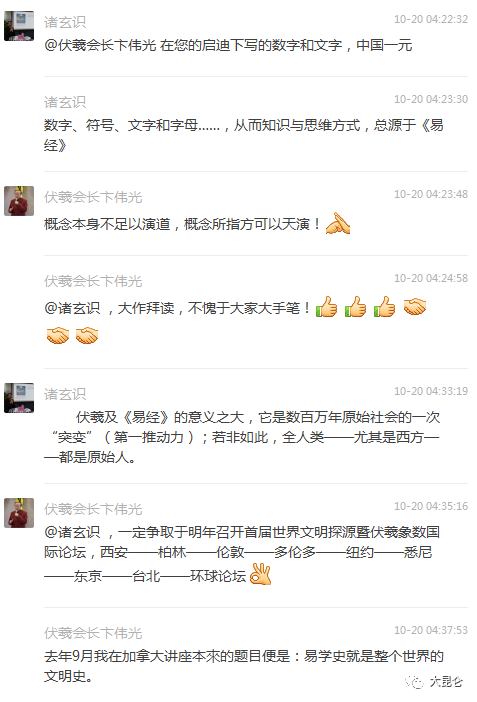Click timestamp 10-20 04:37:53
477x702 pixels.
[x=431, y=630]
